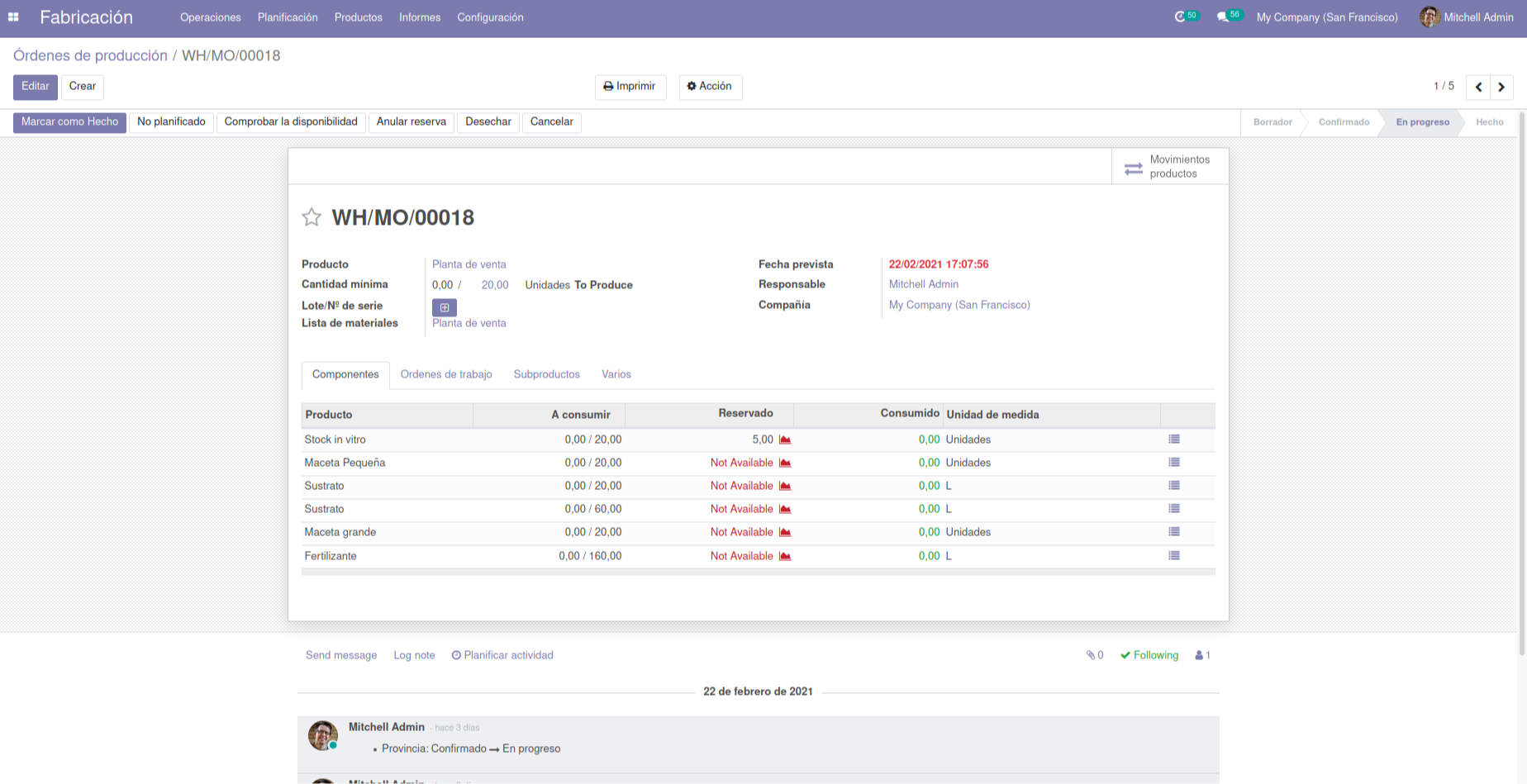Click Planificar actividad in chatter
The width and height of the screenshot is (1527, 784).
point(502,655)
